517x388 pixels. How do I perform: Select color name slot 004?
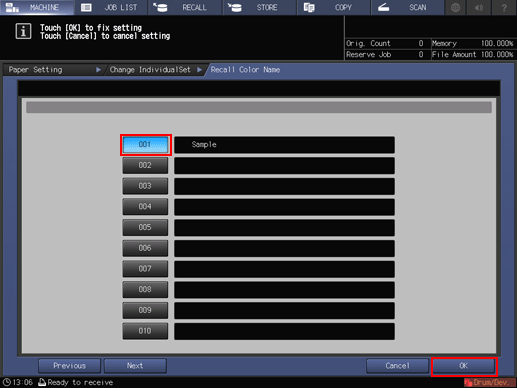(145, 207)
